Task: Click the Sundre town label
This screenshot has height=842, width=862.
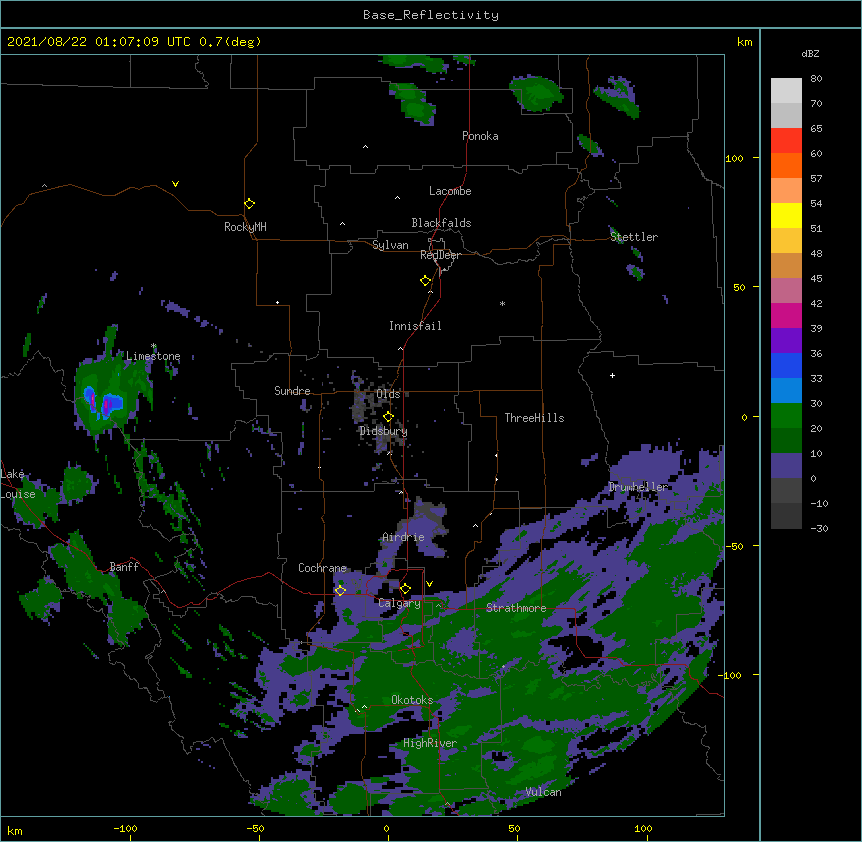Action: tap(292, 391)
